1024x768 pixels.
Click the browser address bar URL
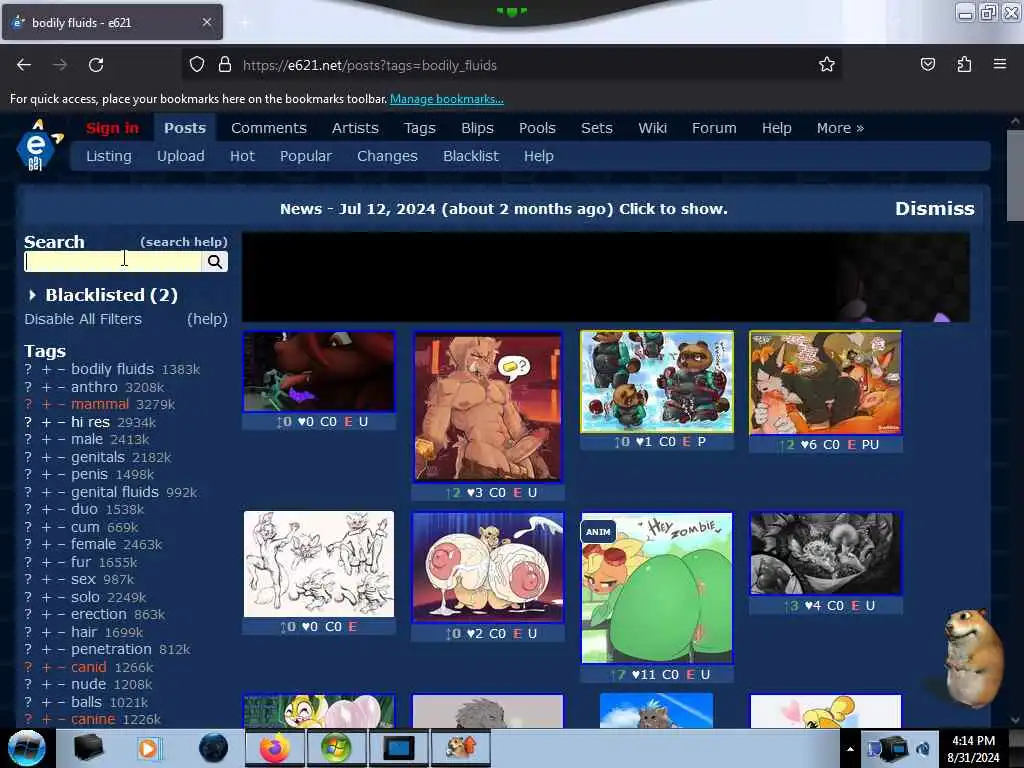370,65
